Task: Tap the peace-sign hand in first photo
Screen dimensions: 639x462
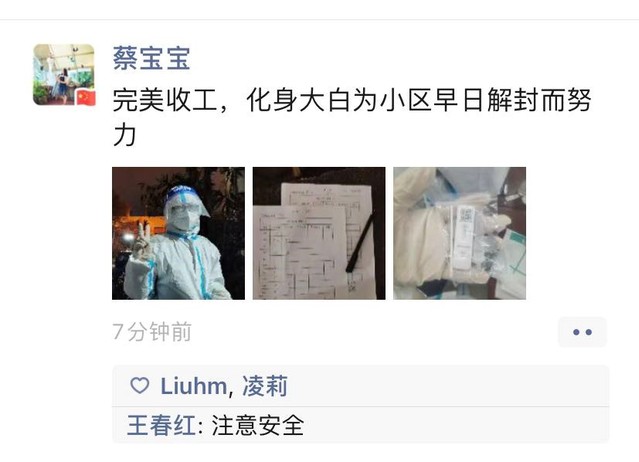Action: [x=141, y=242]
